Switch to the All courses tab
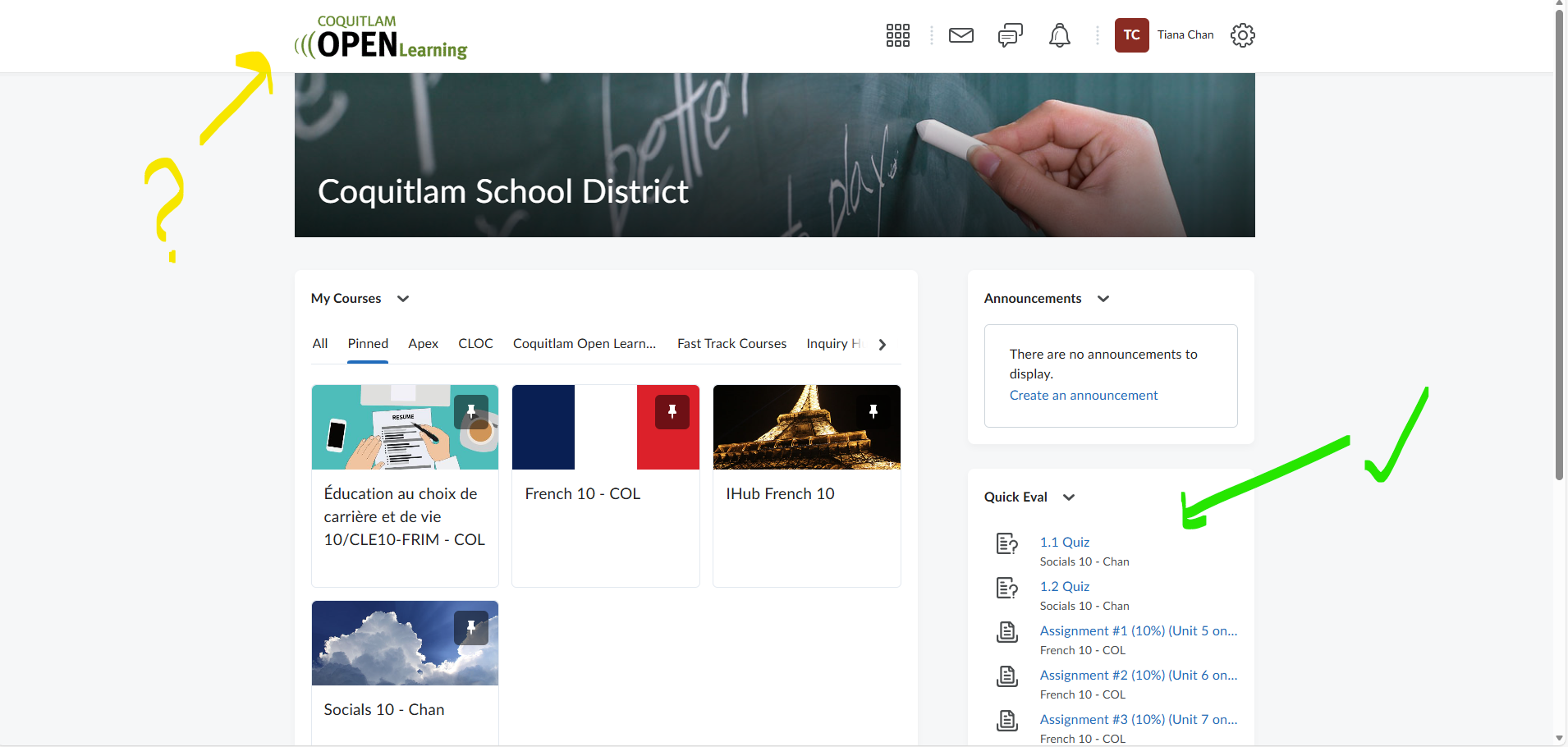The width and height of the screenshot is (1568, 747). tap(320, 344)
